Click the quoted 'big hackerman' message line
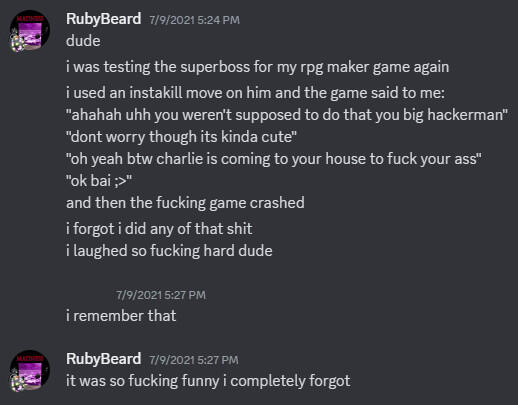 (287, 115)
